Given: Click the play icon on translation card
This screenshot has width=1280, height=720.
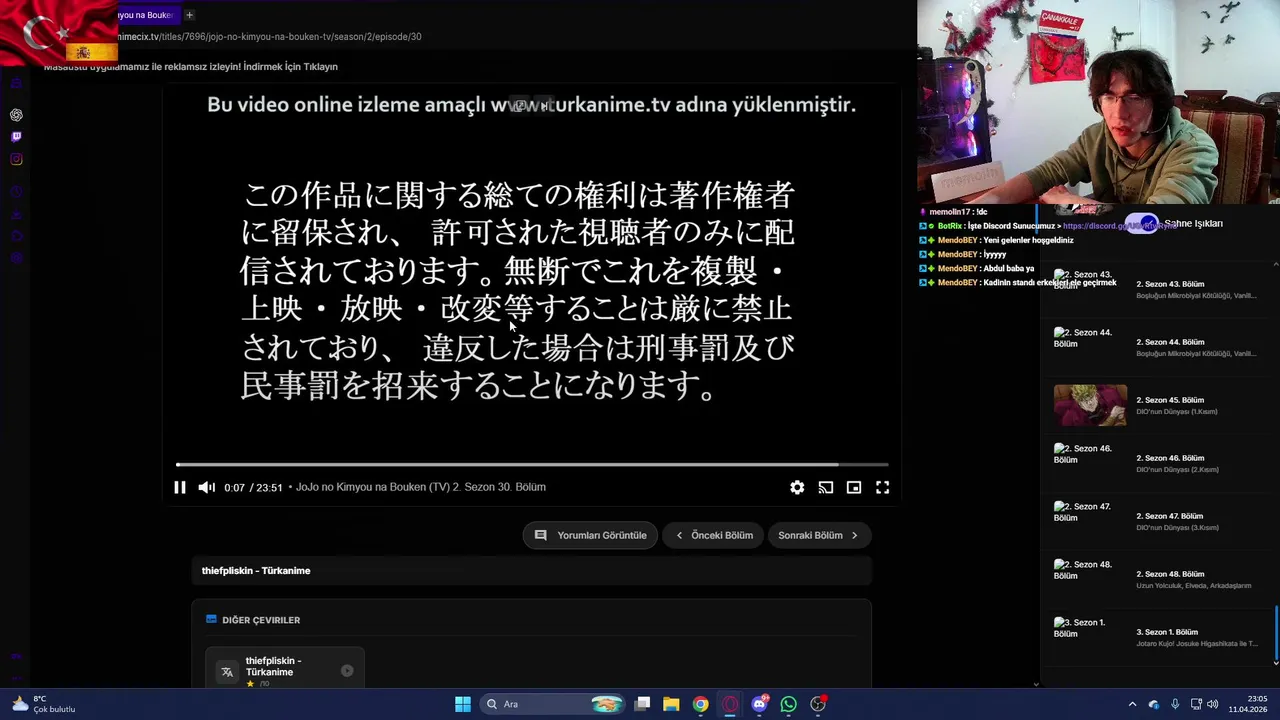Looking at the screenshot, I should click(x=347, y=670).
